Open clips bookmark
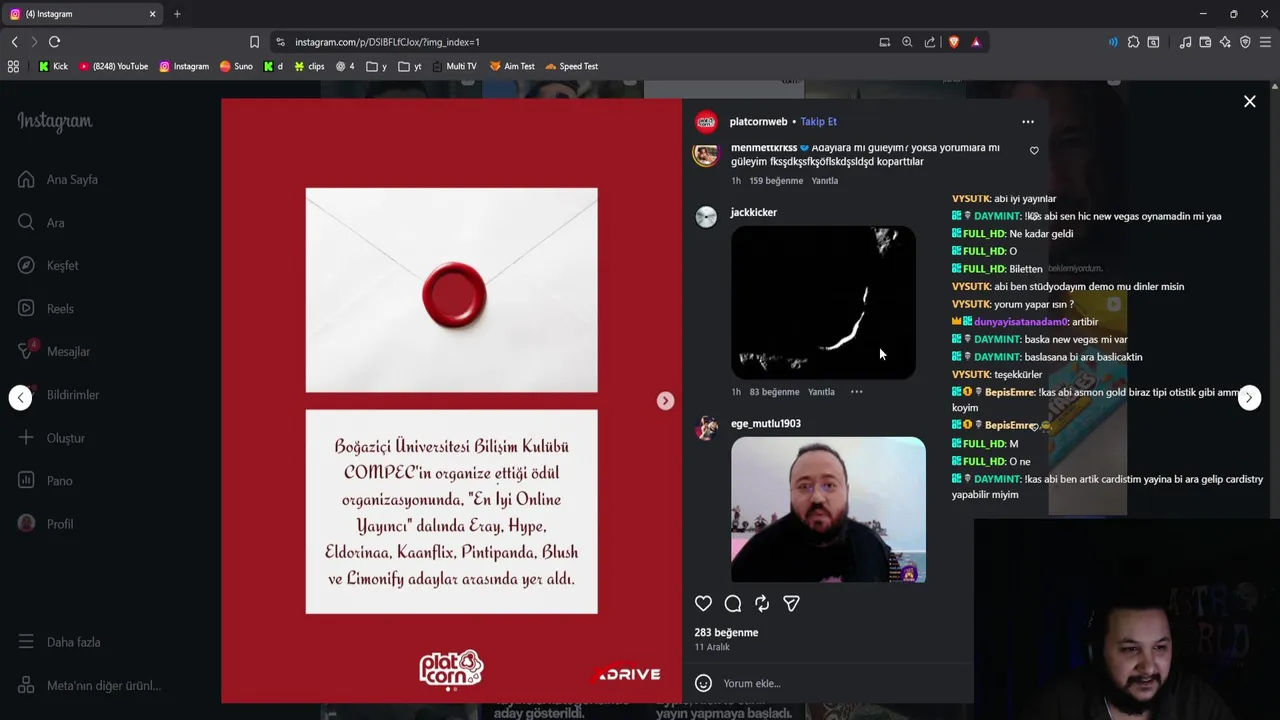Image resolution: width=1280 pixels, height=720 pixels. click(309, 67)
